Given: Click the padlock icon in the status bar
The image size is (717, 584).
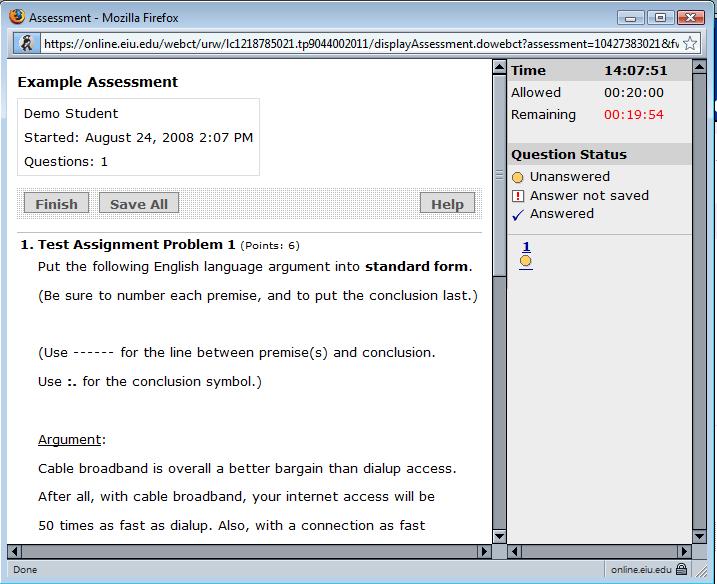Looking at the screenshot, I should (681, 569).
